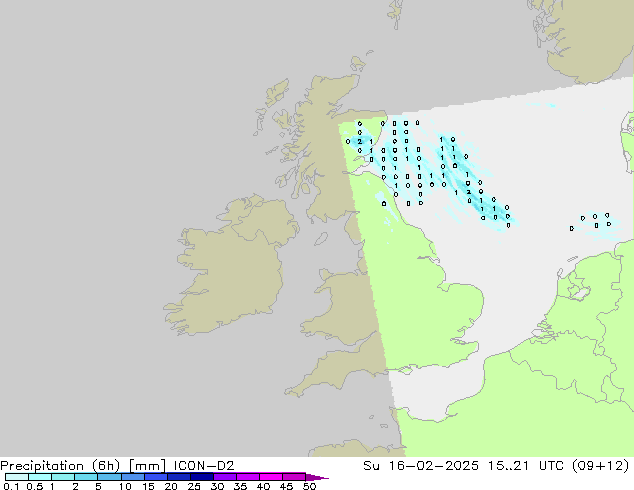Click the 2–5 mm legend color swatch

pos(86,477)
